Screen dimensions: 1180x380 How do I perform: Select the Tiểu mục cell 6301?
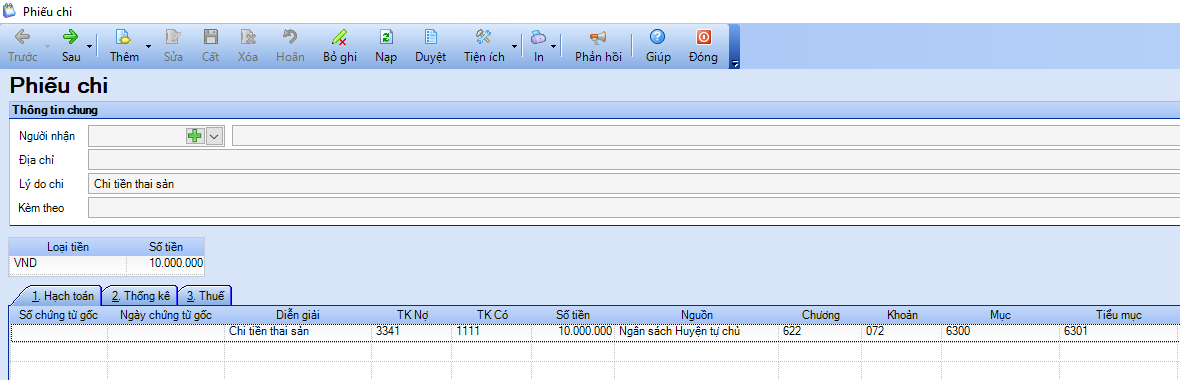[1119, 331]
